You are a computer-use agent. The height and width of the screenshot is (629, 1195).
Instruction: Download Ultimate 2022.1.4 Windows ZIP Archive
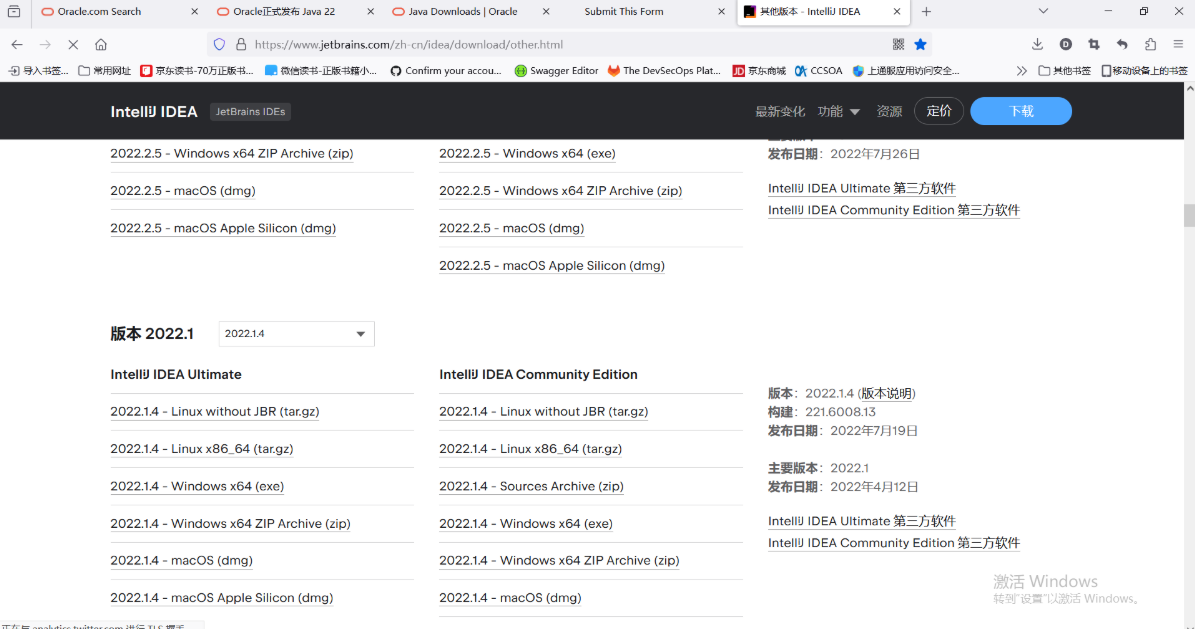[230, 524]
